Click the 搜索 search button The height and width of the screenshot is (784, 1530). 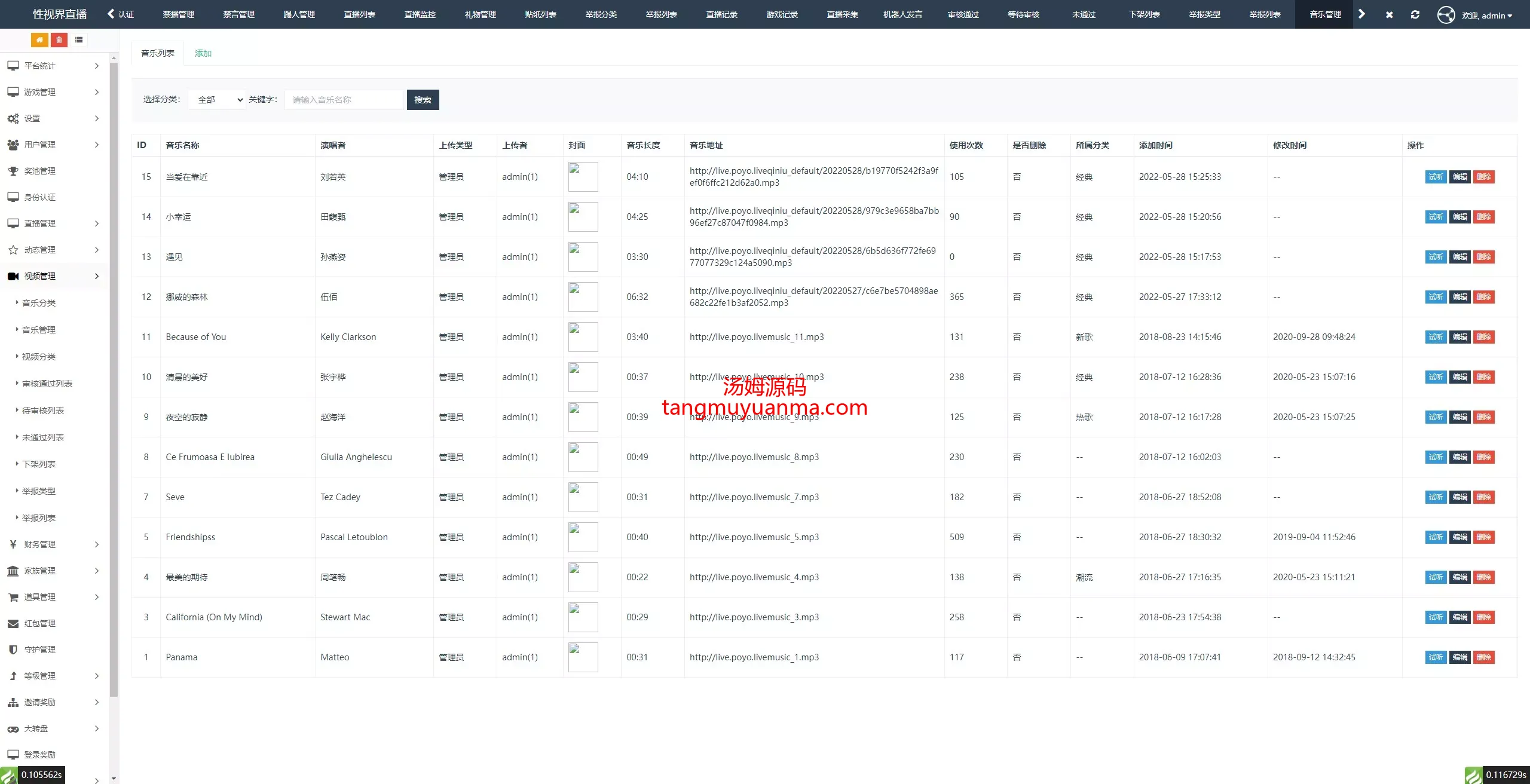pos(423,100)
